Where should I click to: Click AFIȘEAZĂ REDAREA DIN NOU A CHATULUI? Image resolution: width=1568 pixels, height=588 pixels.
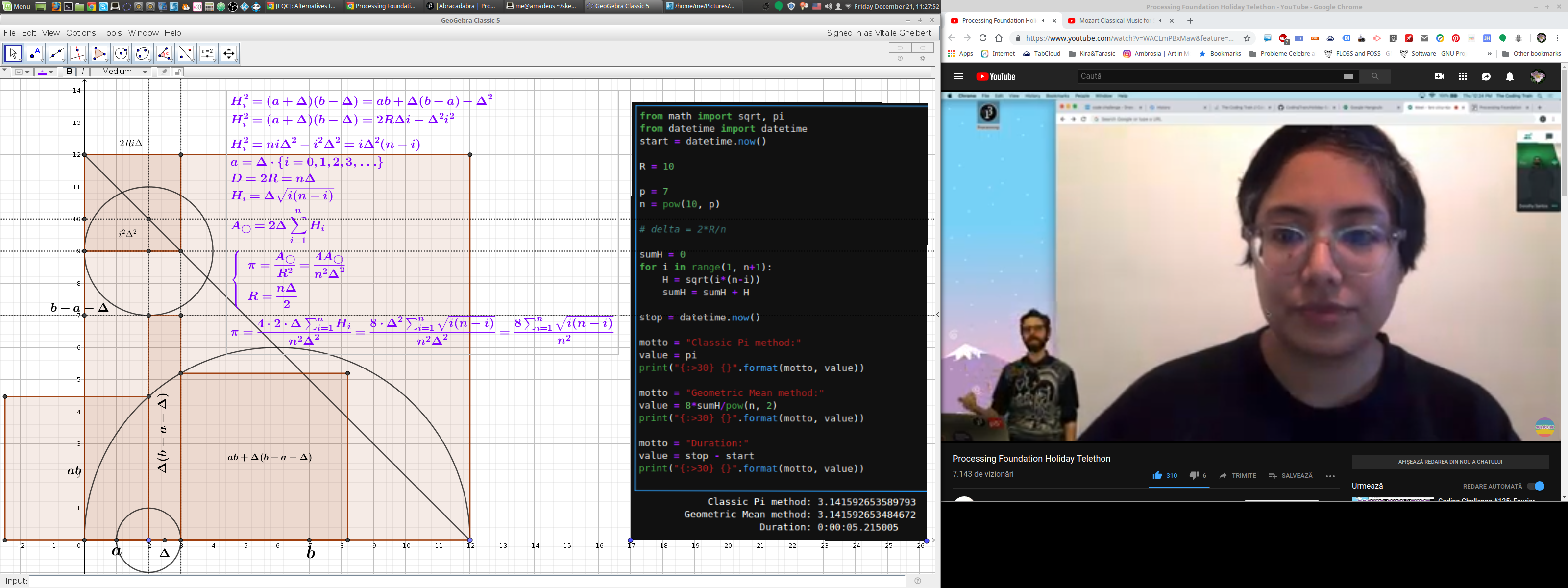pos(1450,462)
